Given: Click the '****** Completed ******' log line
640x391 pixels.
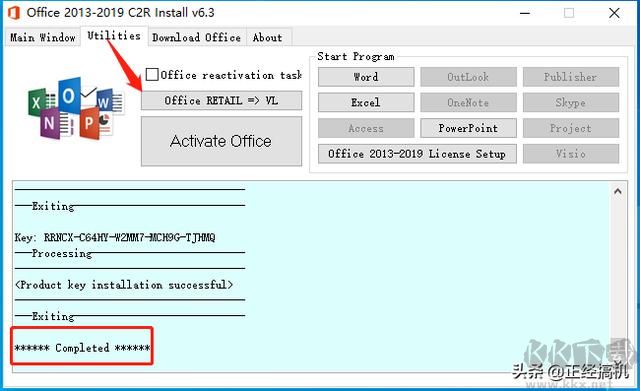Looking at the screenshot, I should tap(82, 348).
